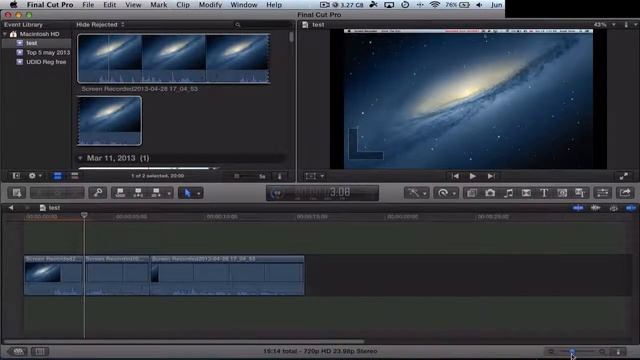Click the search magnifier in Event Browser
640x360 pixels.
[x=238, y=25]
